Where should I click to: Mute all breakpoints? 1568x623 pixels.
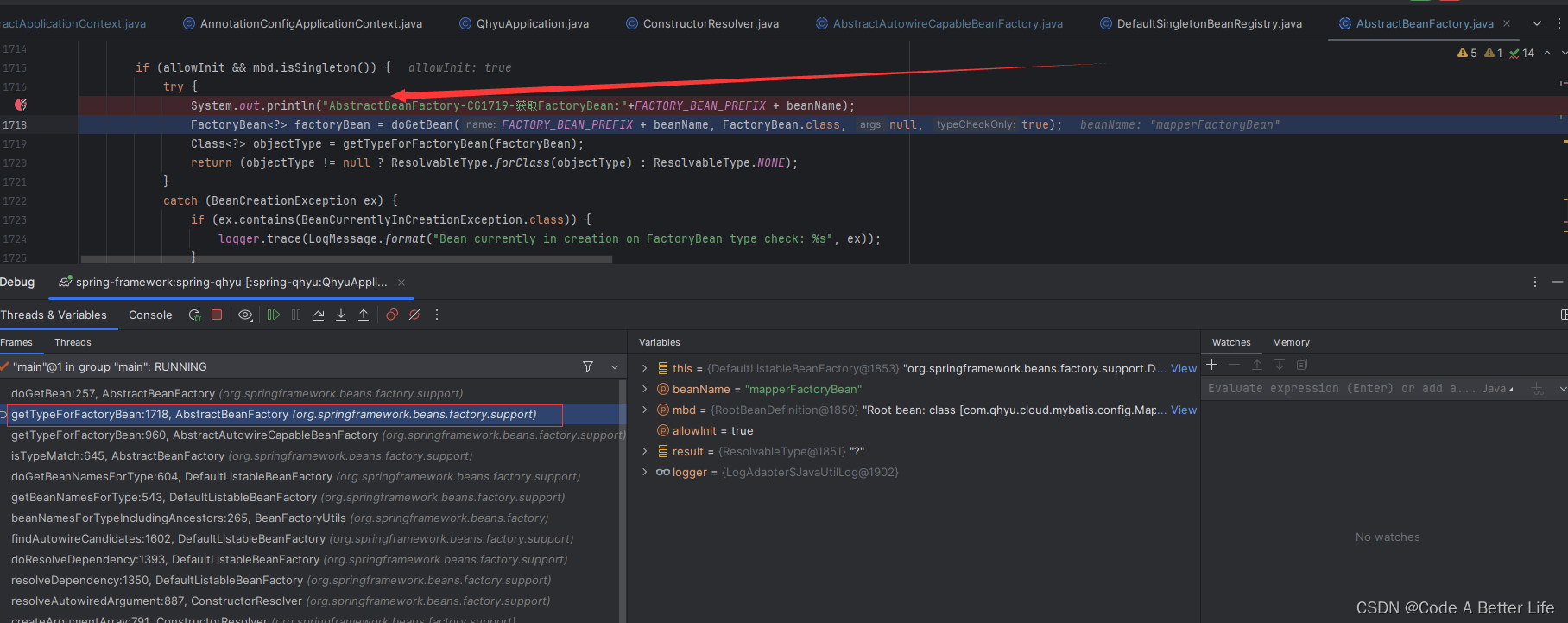pyautogui.click(x=414, y=315)
